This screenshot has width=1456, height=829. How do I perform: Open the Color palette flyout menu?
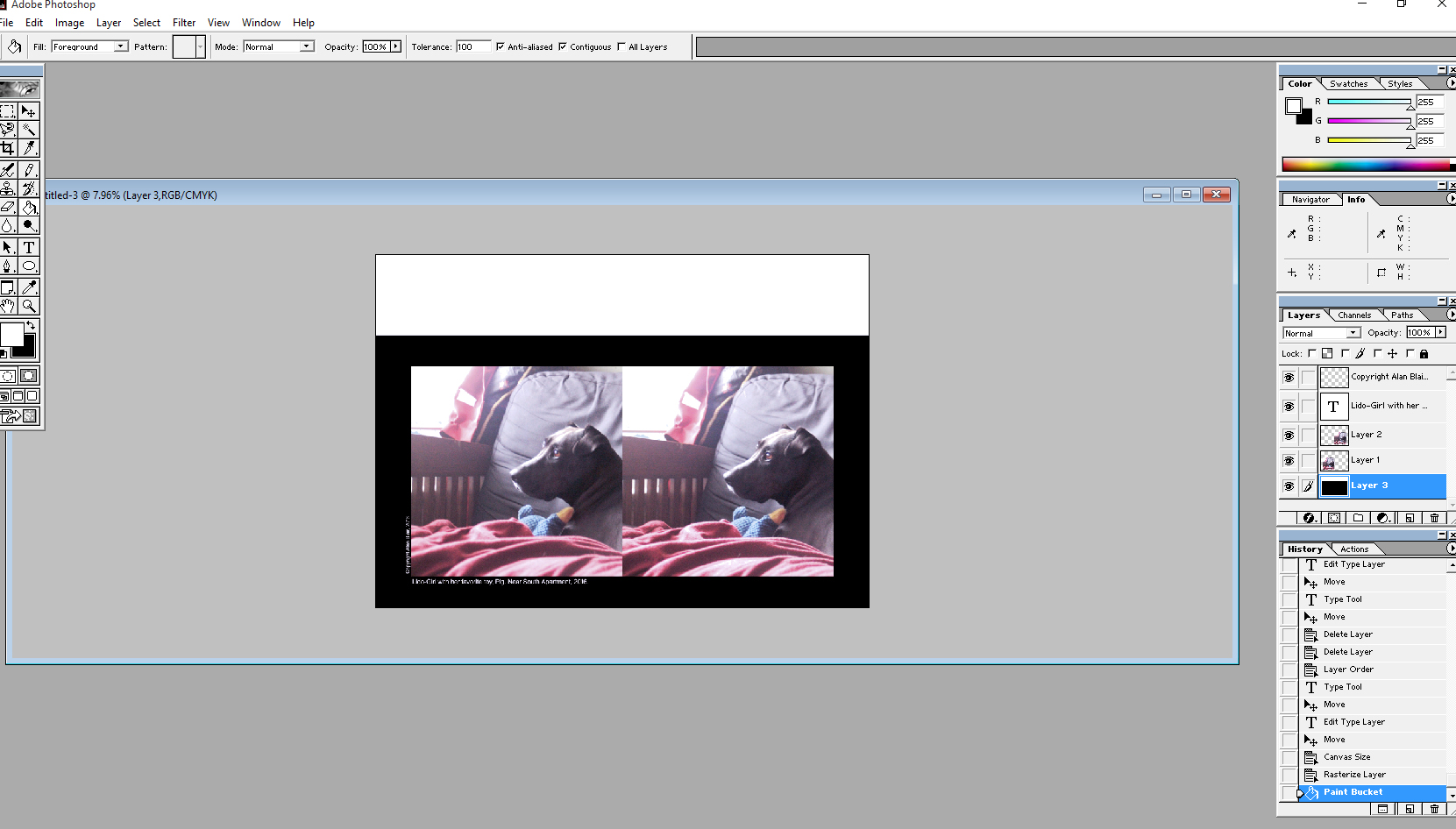pyautogui.click(x=1451, y=83)
